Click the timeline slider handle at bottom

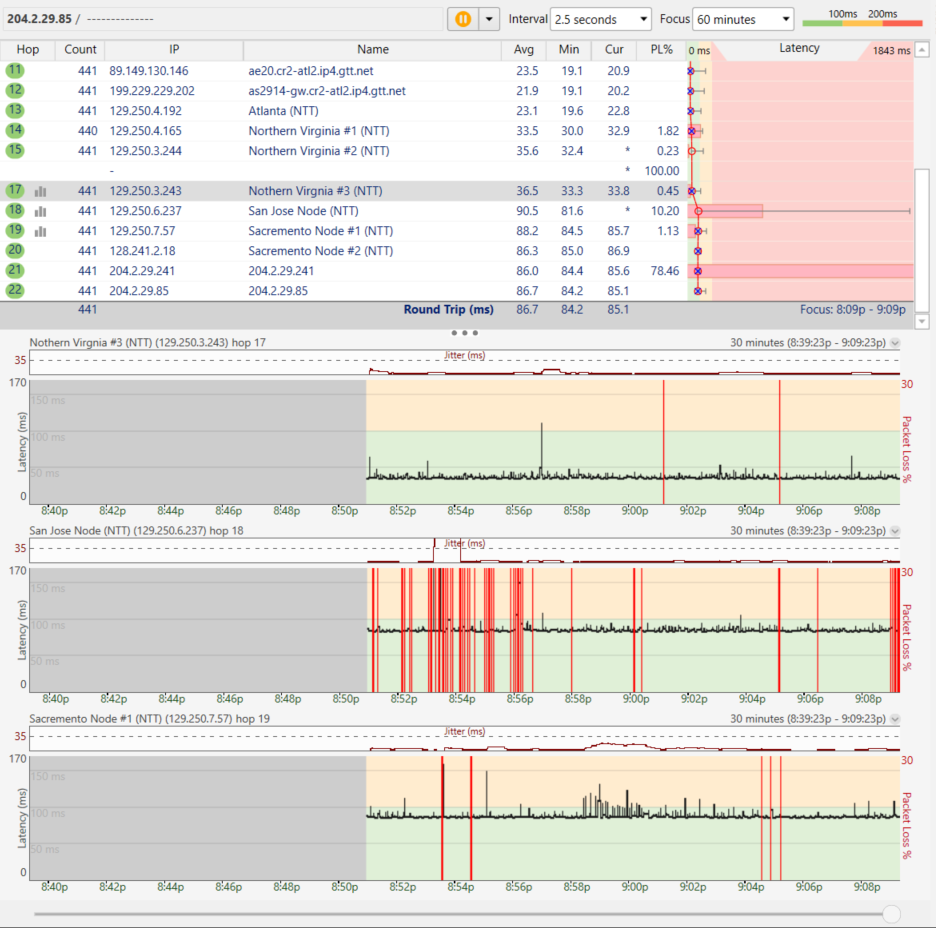(x=891, y=913)
